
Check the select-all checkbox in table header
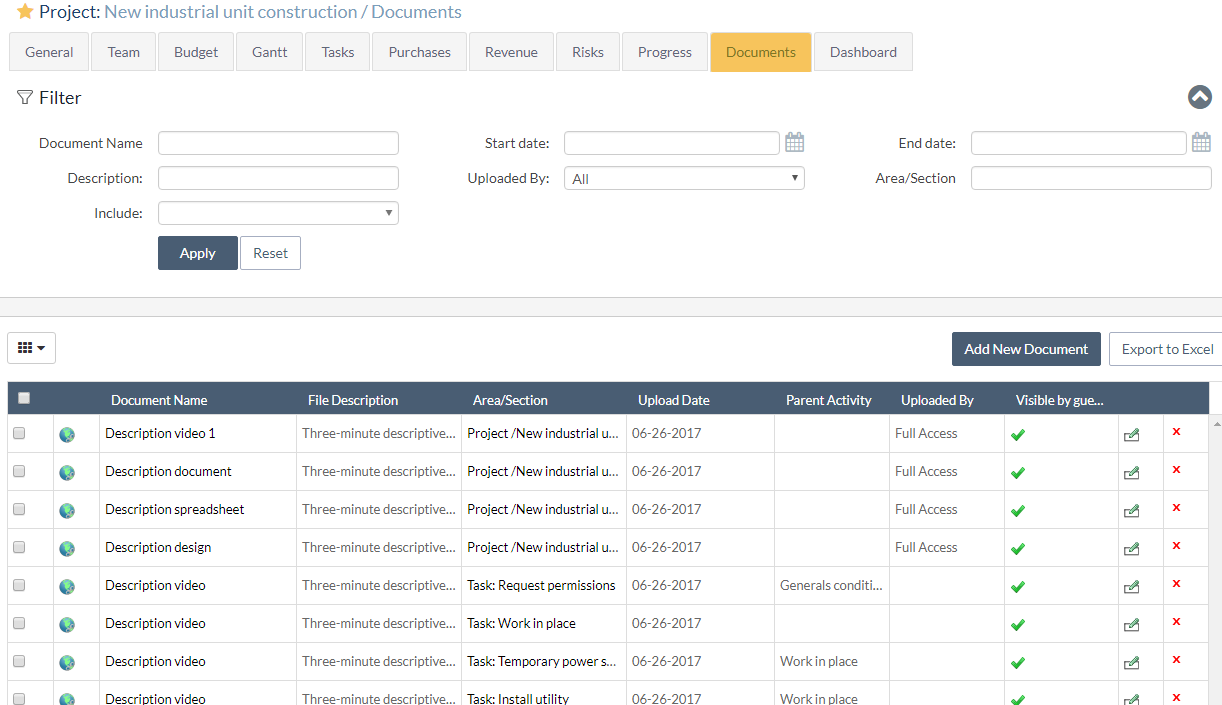pos(23,397)
